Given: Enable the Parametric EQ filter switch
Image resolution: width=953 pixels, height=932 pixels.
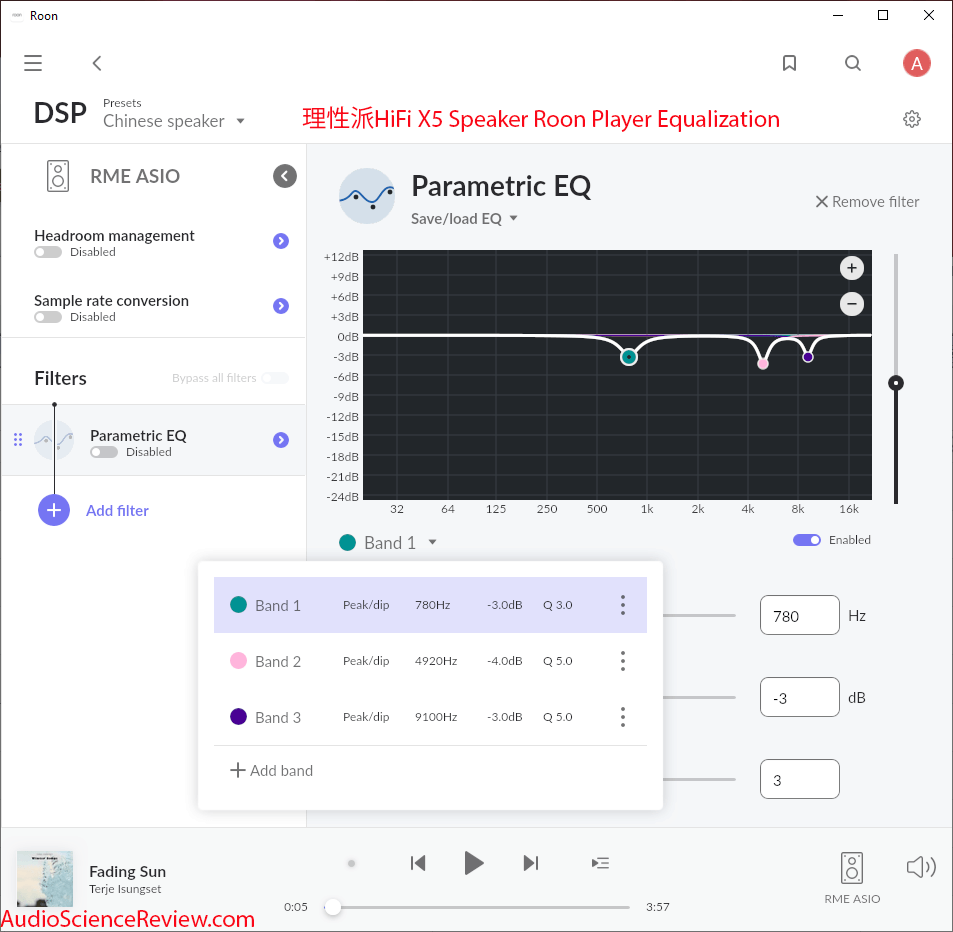Looking at the screenshot, I should pyautogui.click(x=104, y=452).
